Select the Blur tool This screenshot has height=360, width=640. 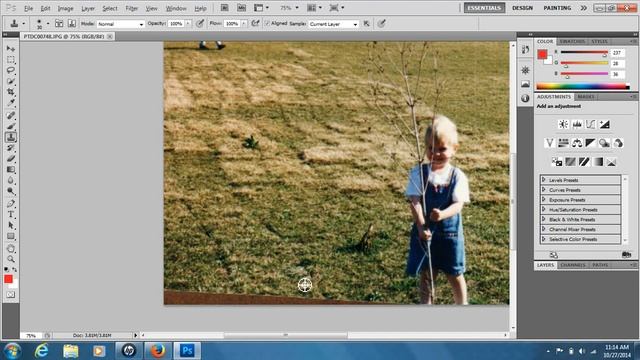(x=11, y=180)
